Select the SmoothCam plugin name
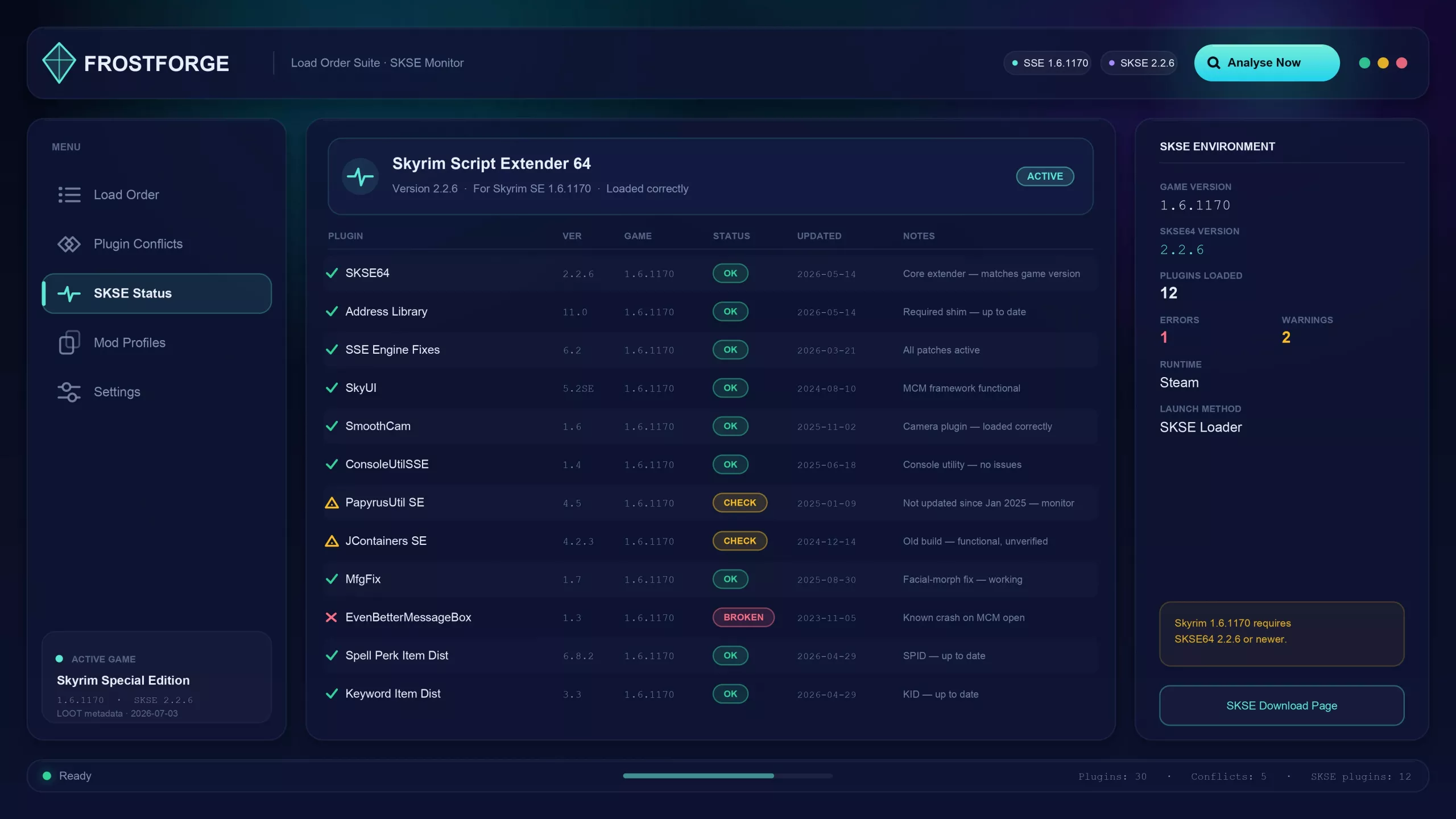The width and height of the screenshot is (1456, 819). [x=378, y=426]
